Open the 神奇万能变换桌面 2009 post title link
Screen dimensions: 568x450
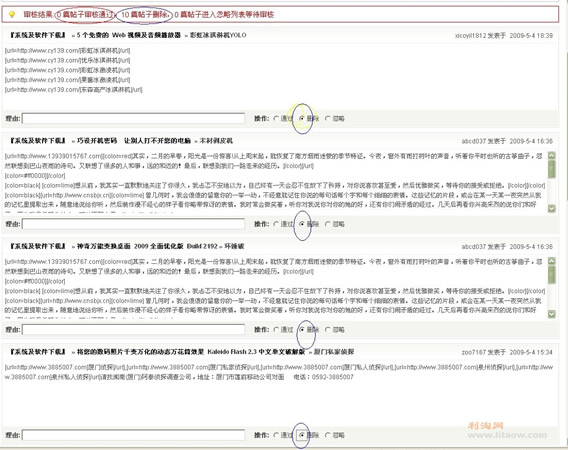tap(147, 246)
